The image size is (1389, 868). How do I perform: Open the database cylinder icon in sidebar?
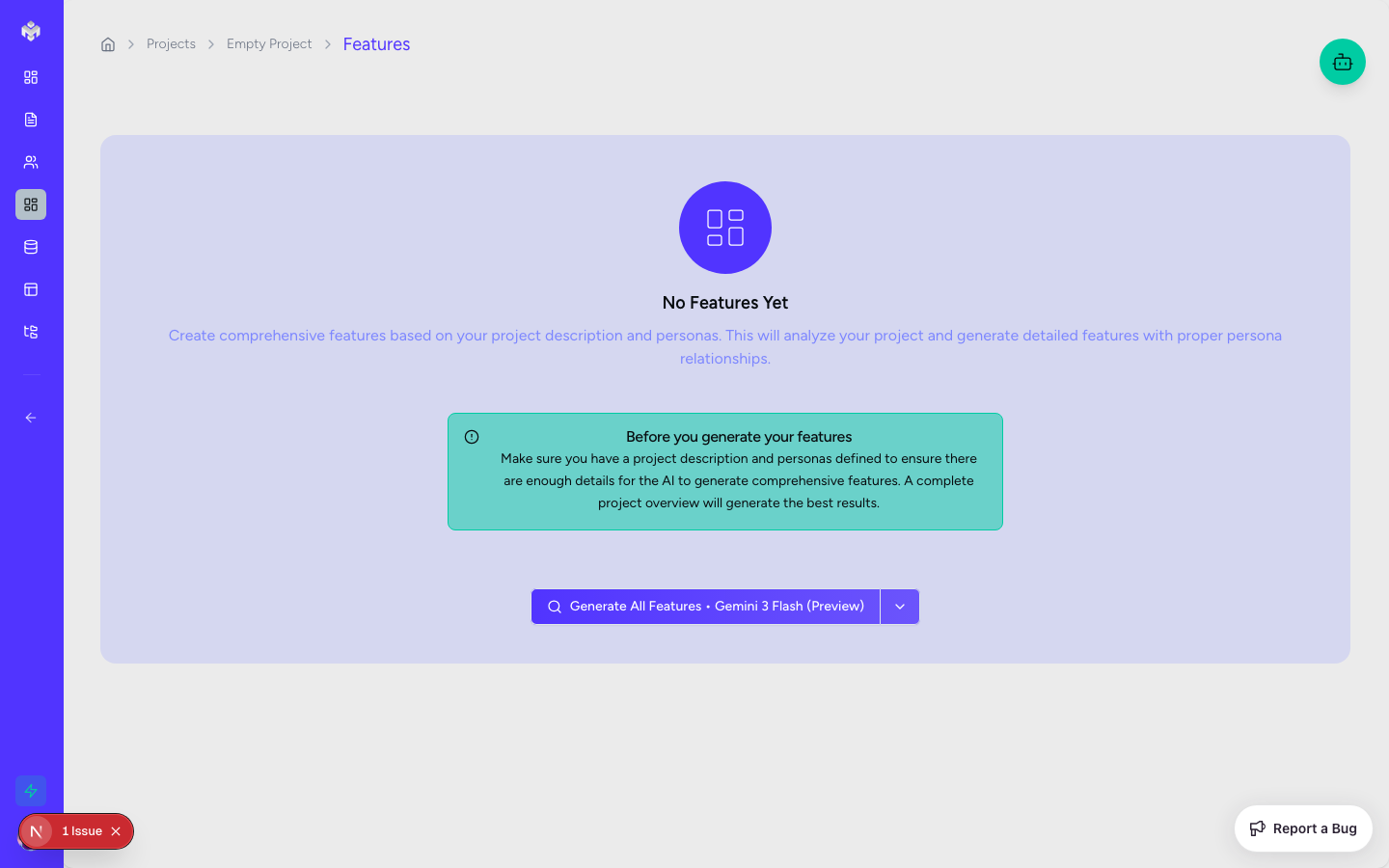[31, 247]
